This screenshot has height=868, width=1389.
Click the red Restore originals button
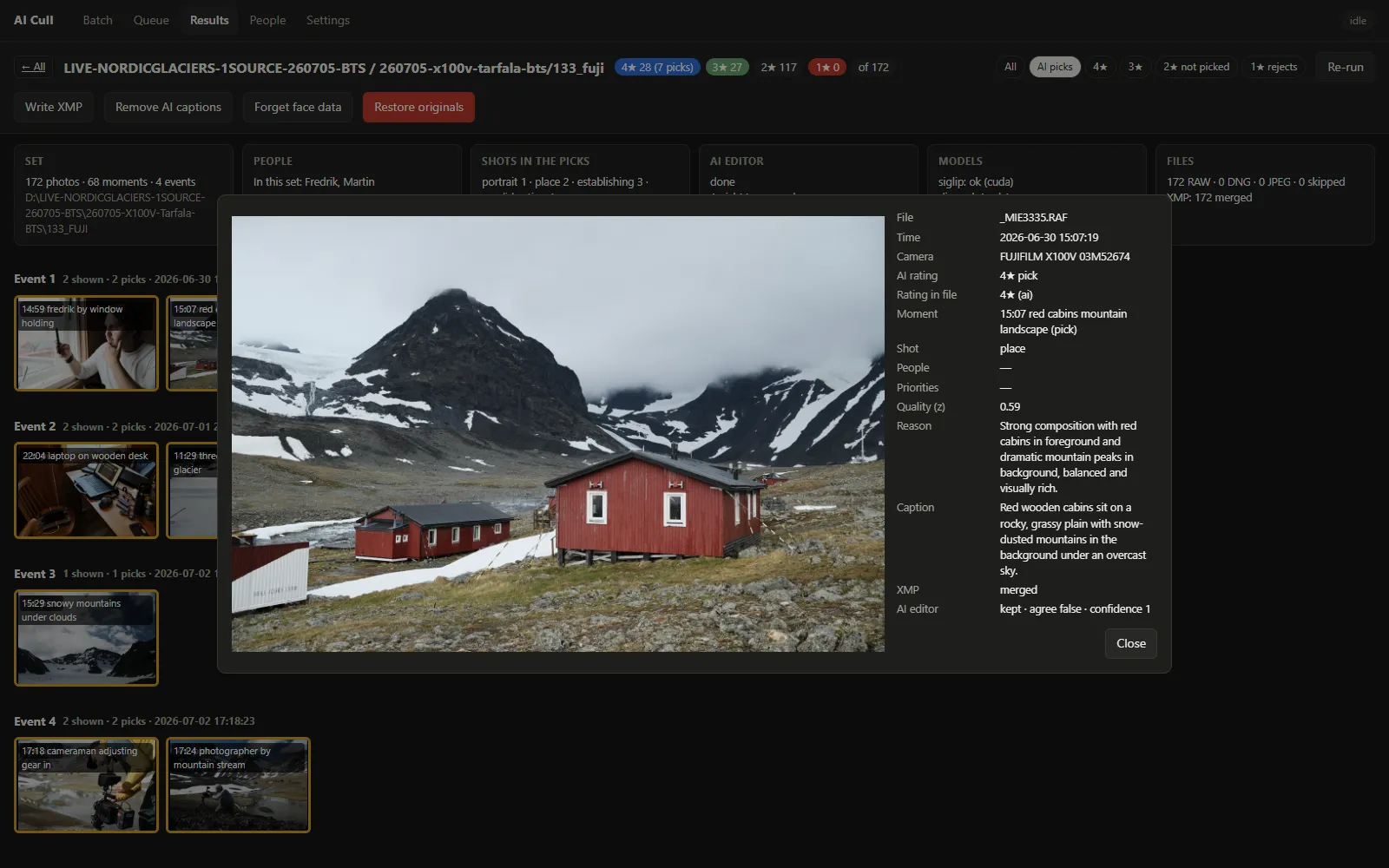(x=418, y=107)
